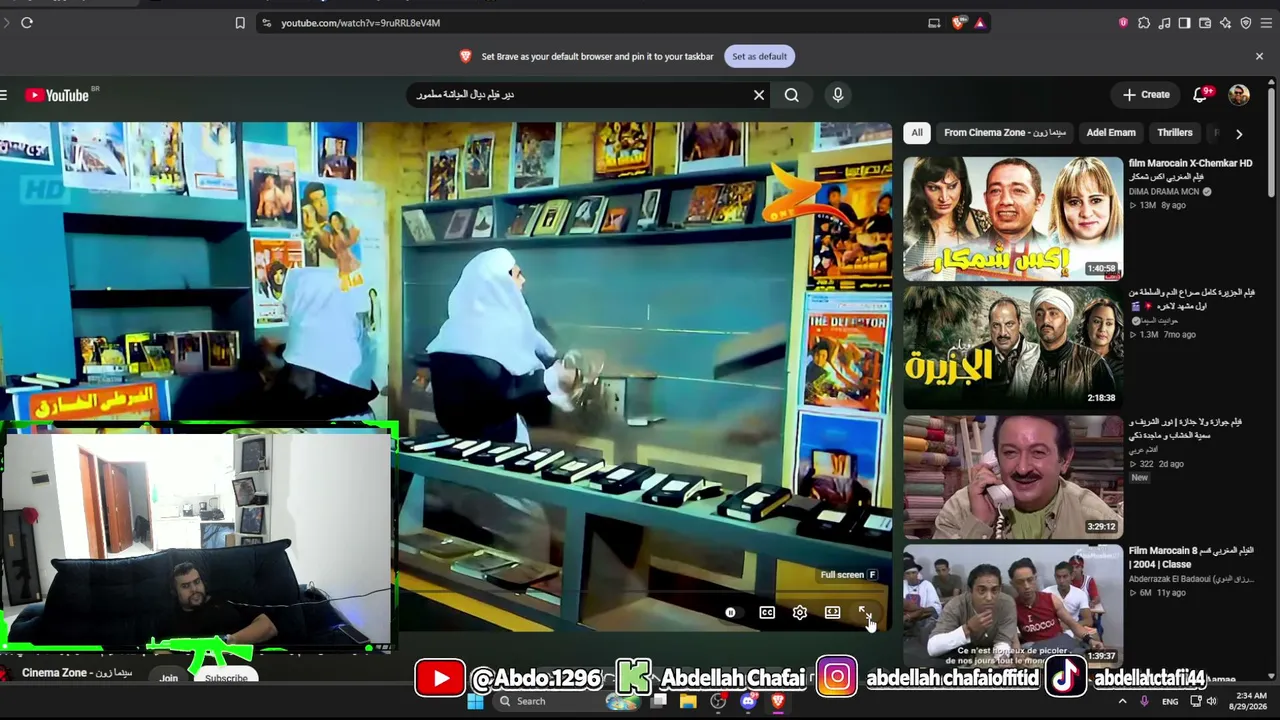Toggle the video autoplay switch

[731, 613]
